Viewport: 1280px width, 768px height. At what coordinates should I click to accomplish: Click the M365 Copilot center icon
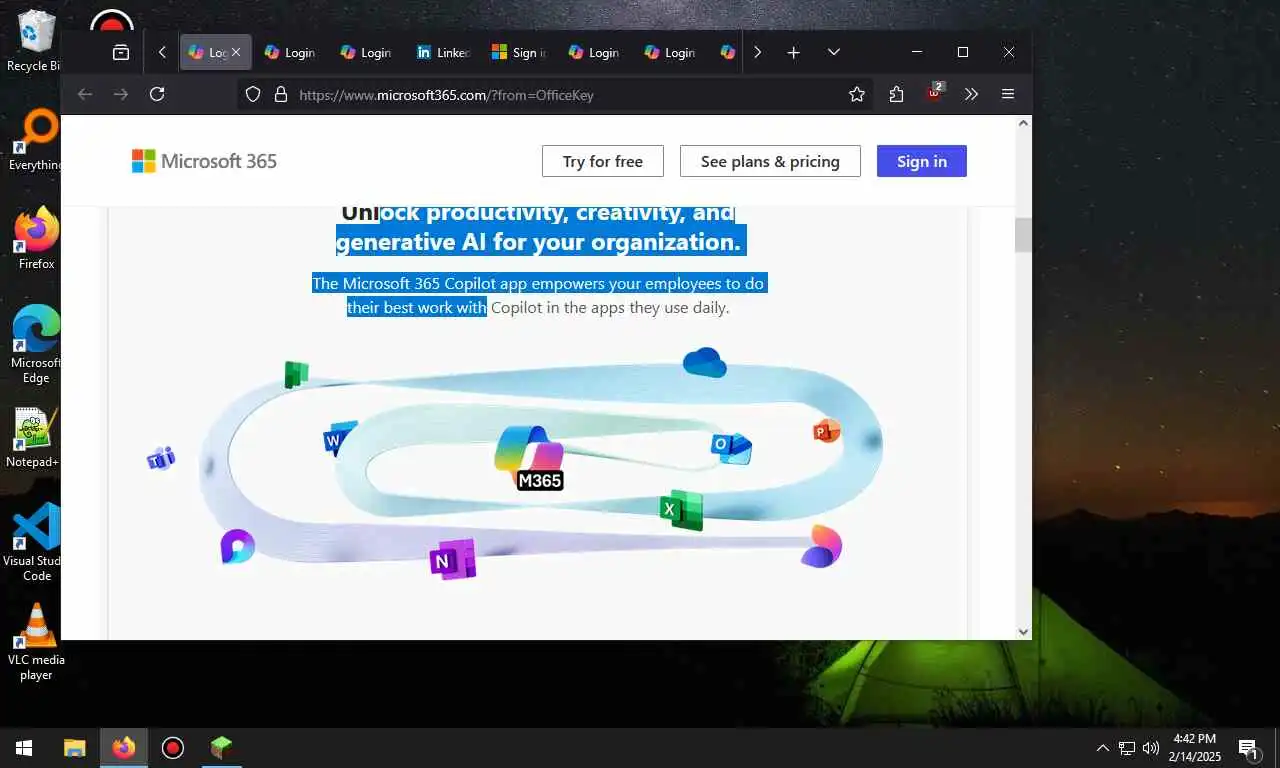pyautogui.click(x=532, y=457)
